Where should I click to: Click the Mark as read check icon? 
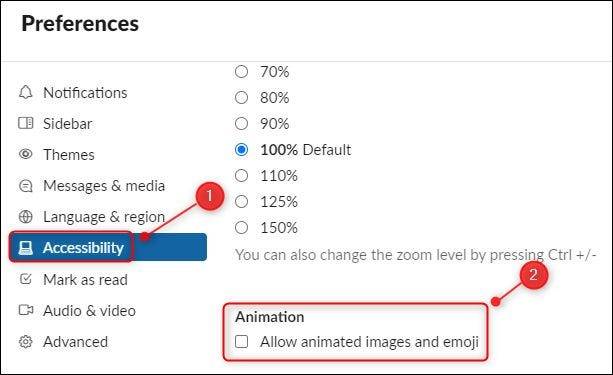pyautogui.click(x=25, y=279)
